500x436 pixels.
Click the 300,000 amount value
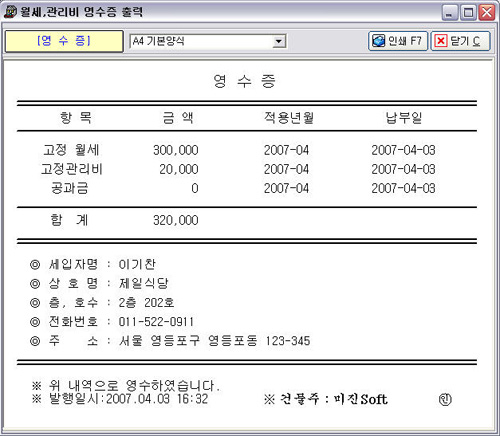coord(176,150)
